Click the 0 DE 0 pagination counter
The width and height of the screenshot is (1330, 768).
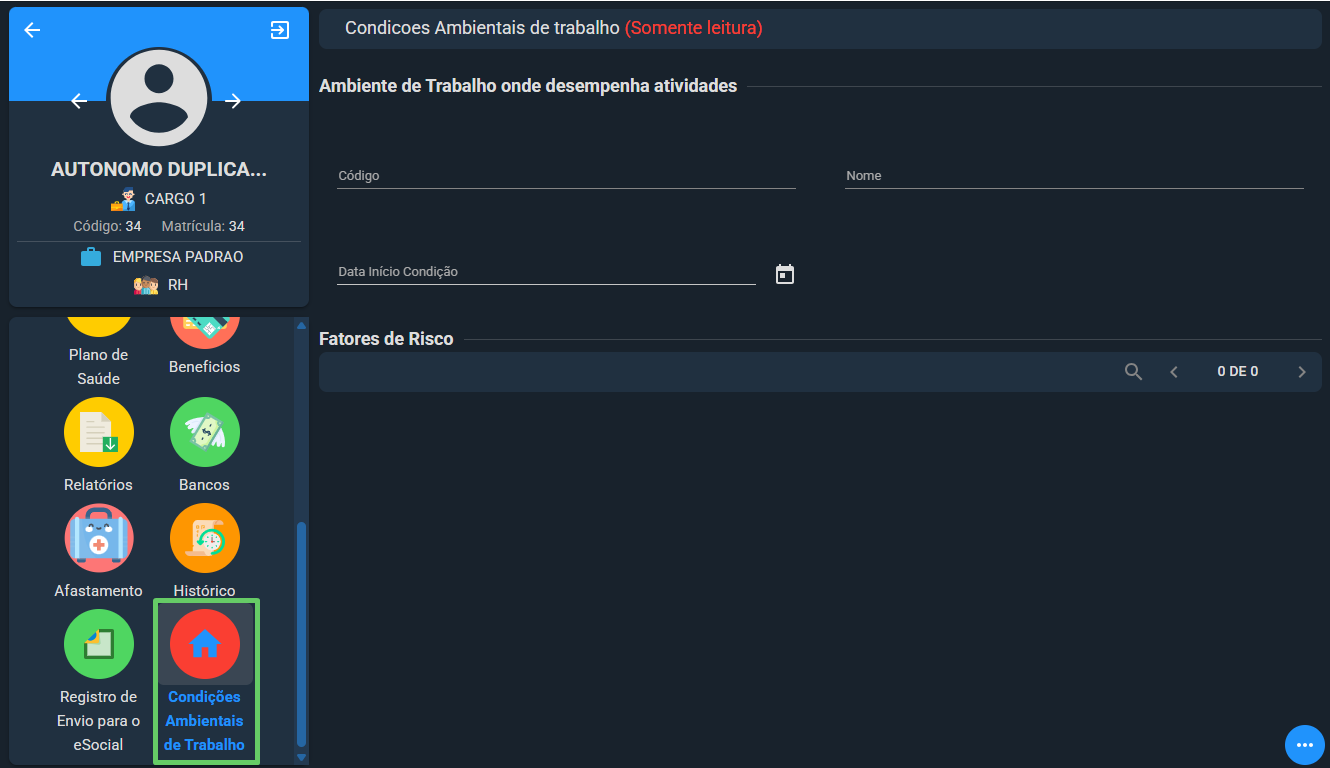[1238, 372]
